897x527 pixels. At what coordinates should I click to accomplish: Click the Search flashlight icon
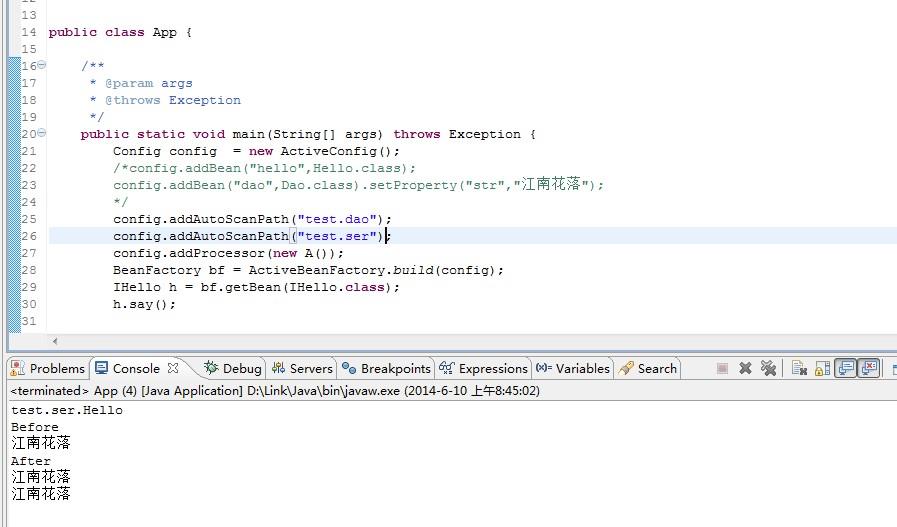coord(626,368)
